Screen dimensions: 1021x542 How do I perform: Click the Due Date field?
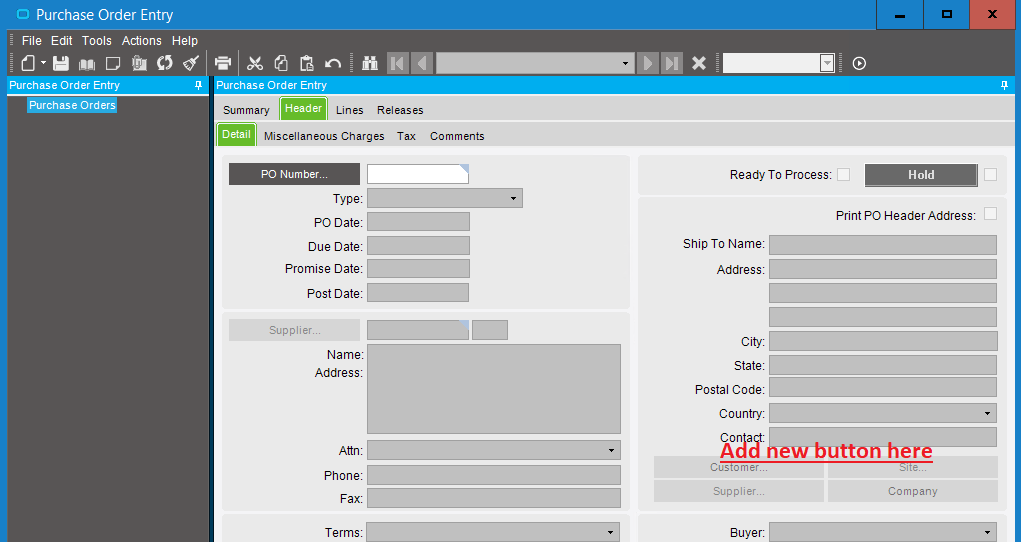(418, 246)
